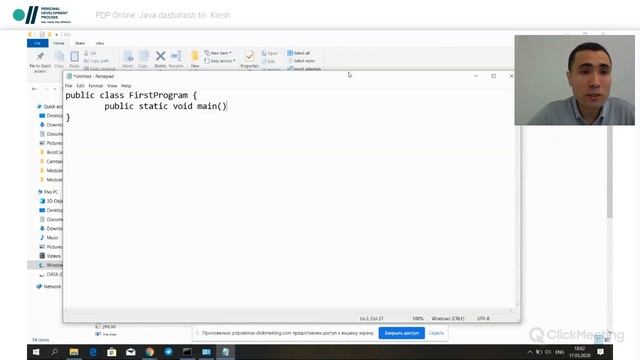
Task: Open Notepad's View menu
Action: [x=112, y=86]
